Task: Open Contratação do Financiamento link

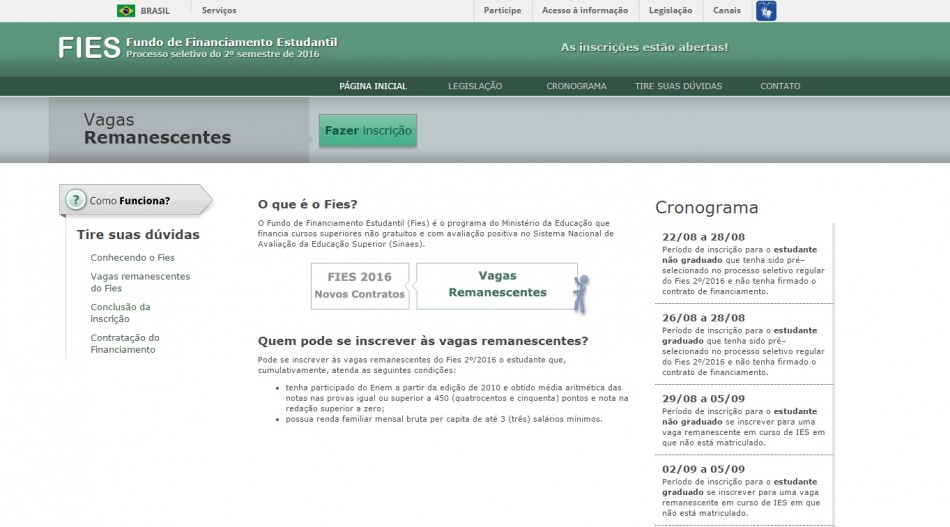Action: [x=125, y=343]
